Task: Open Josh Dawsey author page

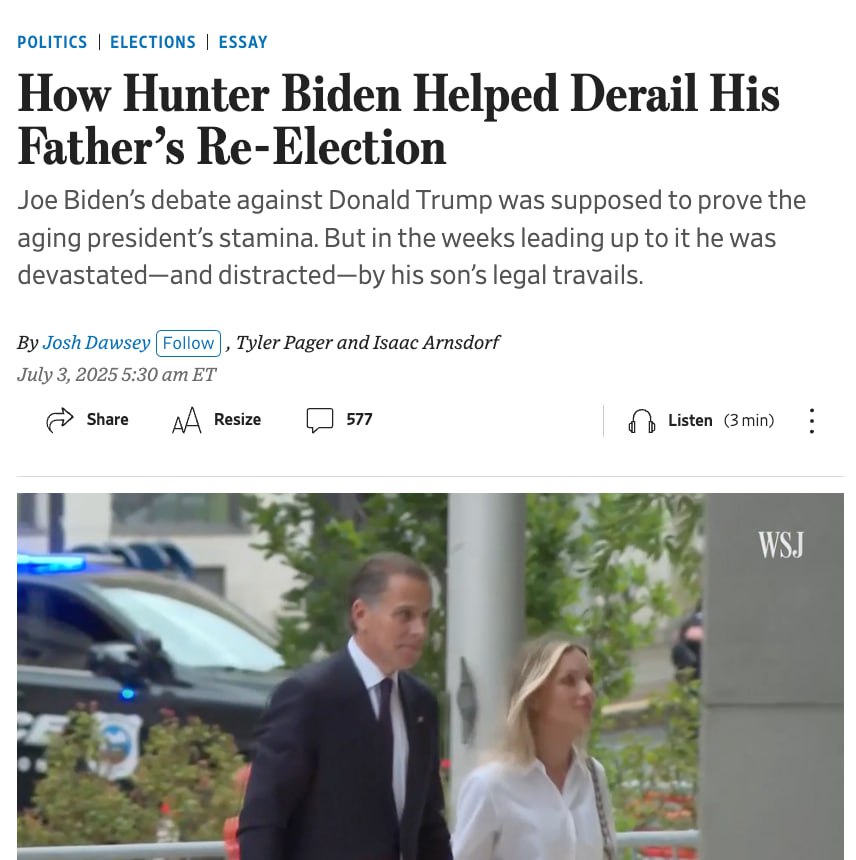Action: [x=97, y=343]
